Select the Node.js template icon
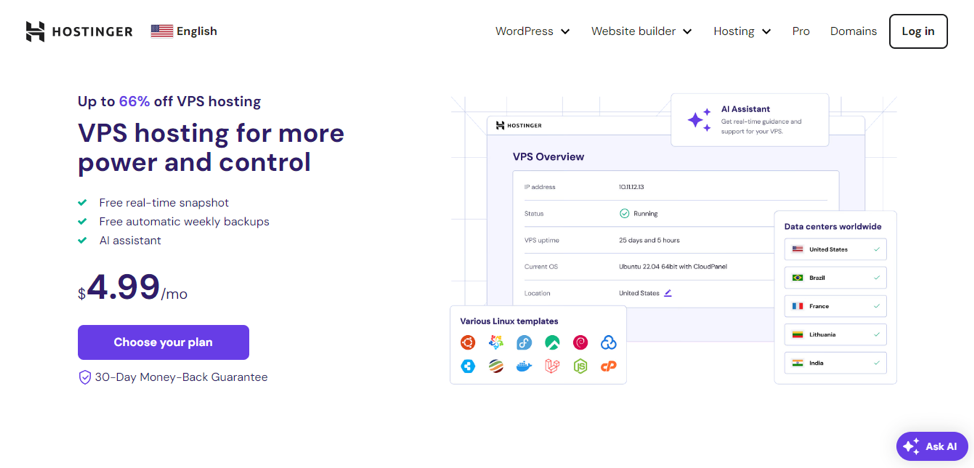The height and width of the screenshot is (468, 974). pyautogui.click(x=580, y=367)
